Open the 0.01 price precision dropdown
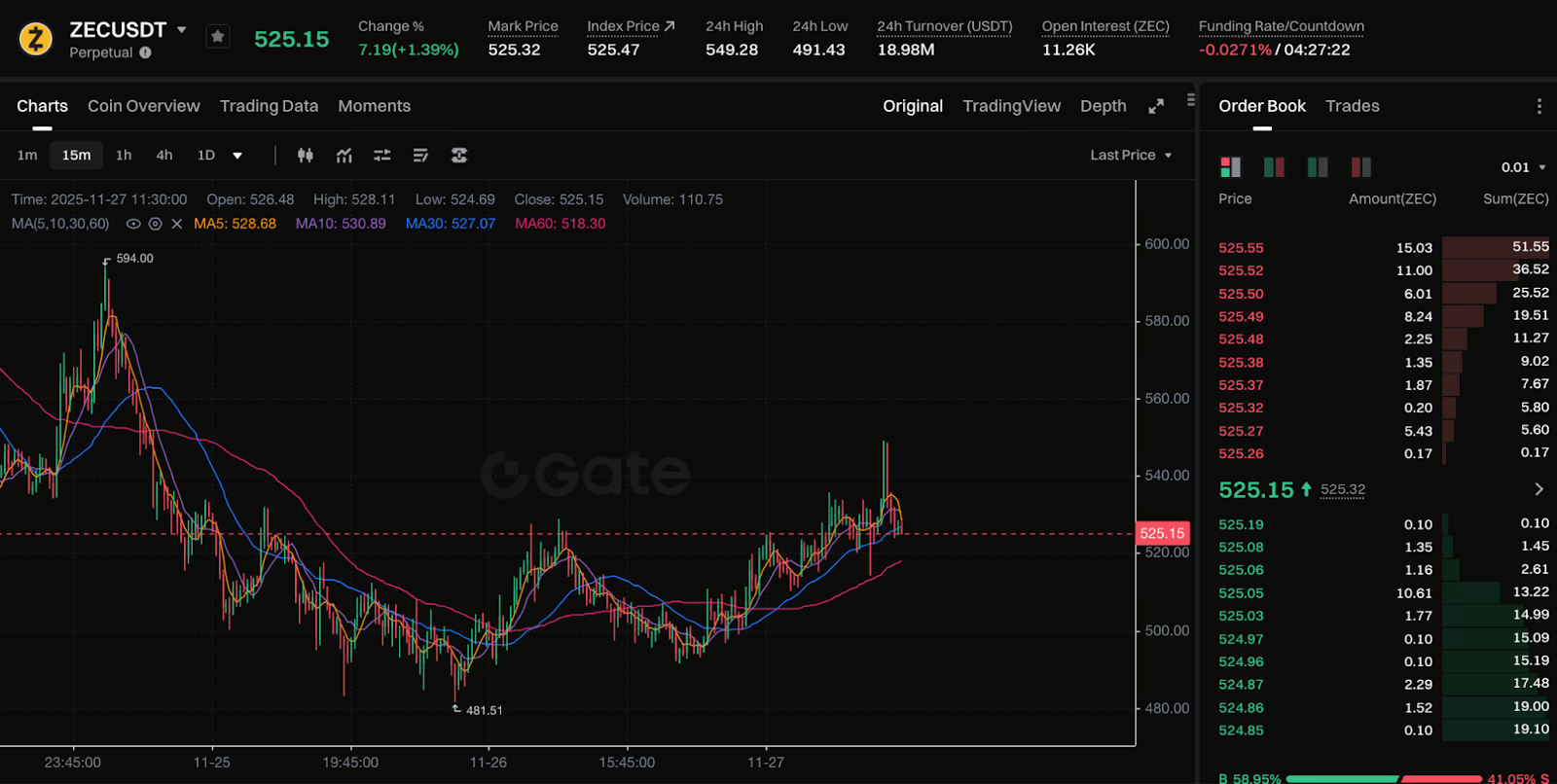This screenshot has width=1557, height=784. (1524, 167)
